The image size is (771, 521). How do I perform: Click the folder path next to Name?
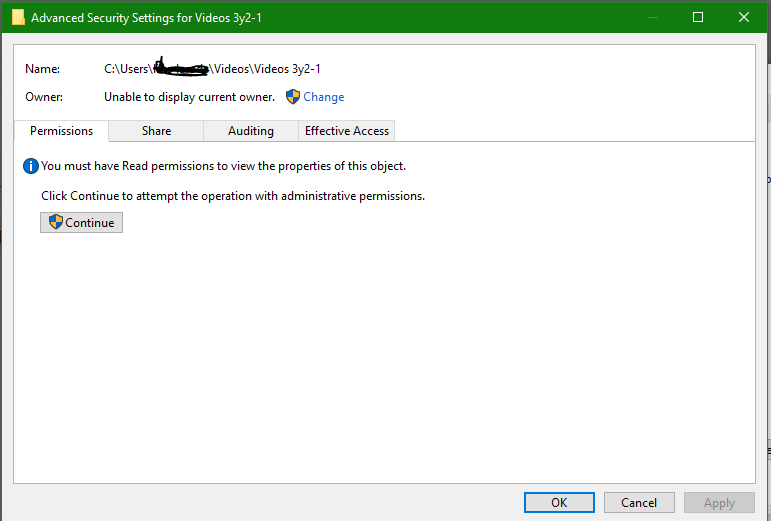click(x=212, y=69)
